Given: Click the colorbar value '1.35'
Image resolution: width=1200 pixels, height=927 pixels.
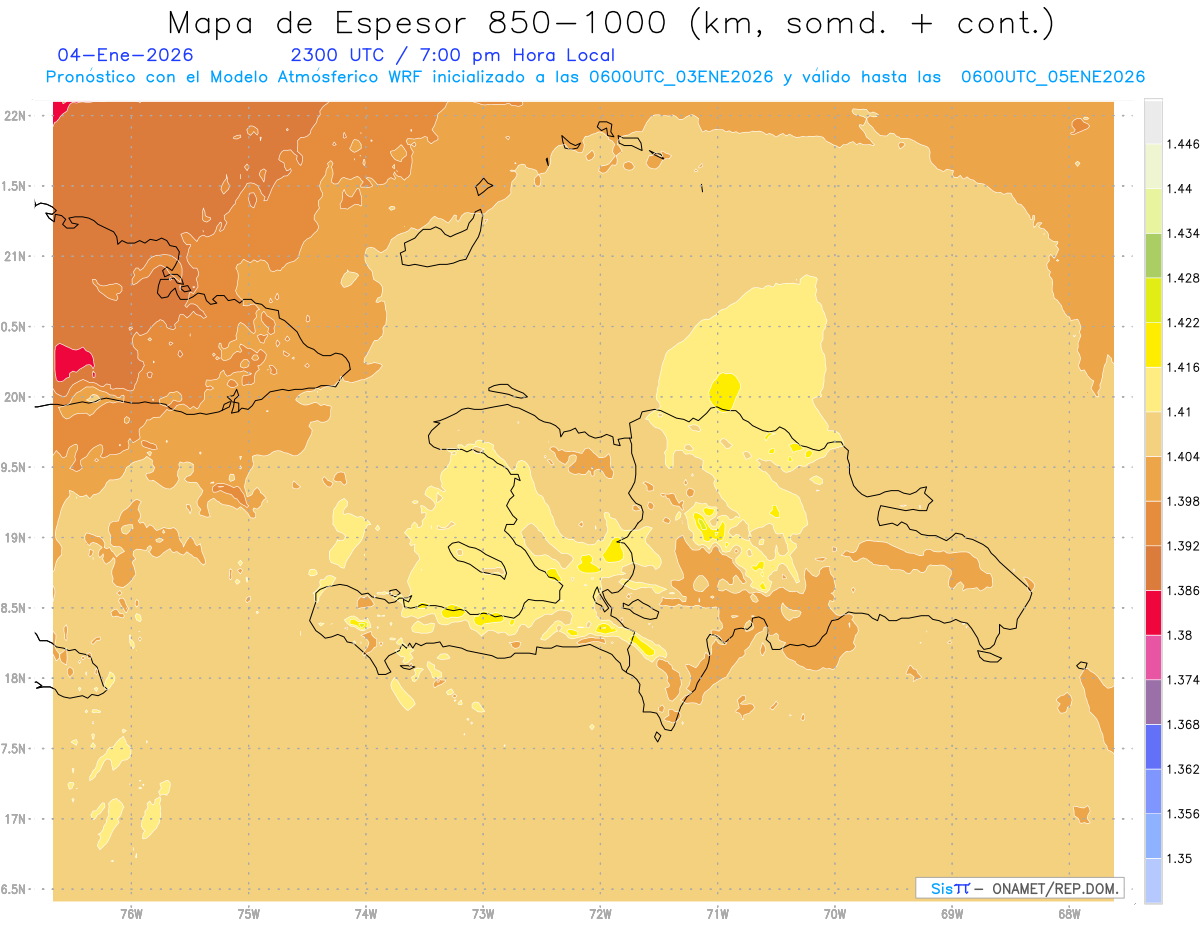Looking at the screenshot, I should pyautogui.click(x=1180, y=858).
